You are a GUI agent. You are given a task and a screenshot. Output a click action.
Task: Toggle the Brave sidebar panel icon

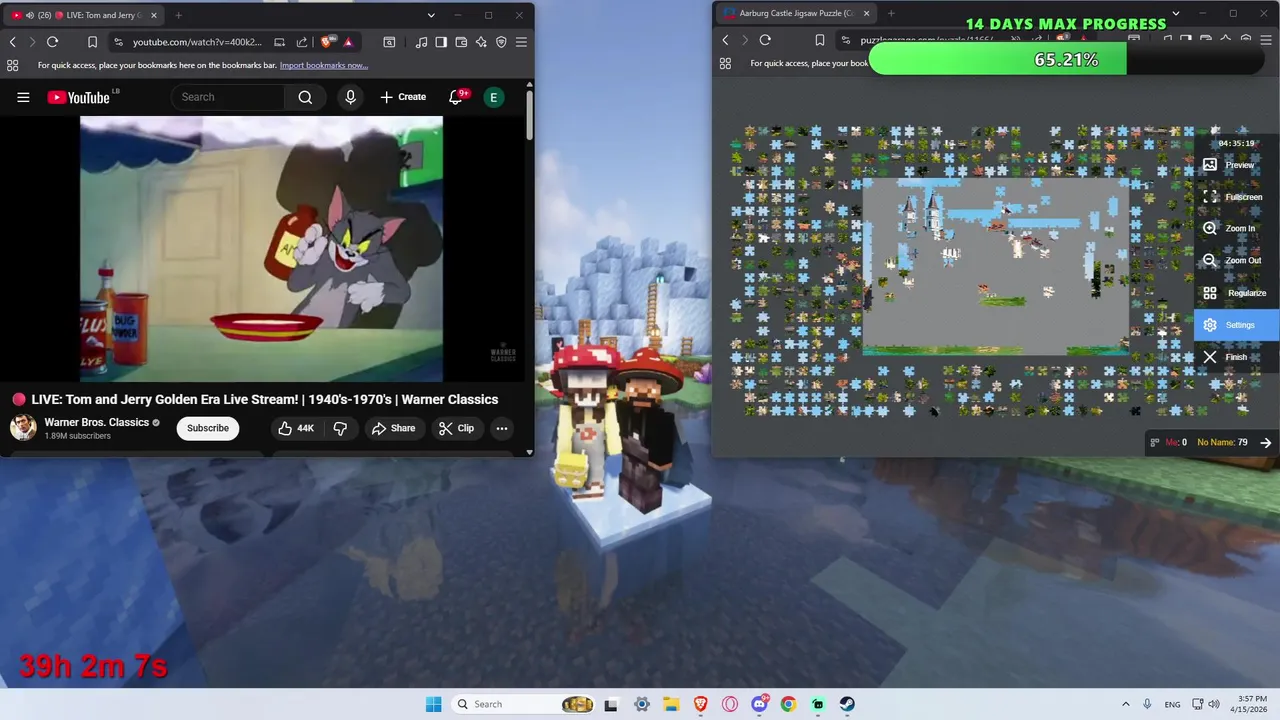441,42
